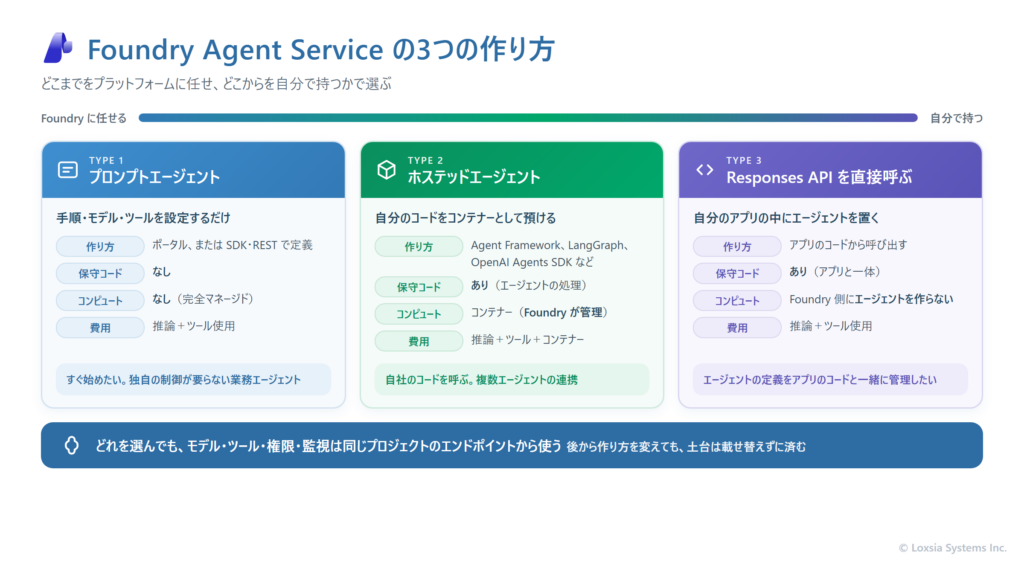Click 'なし' beside 保守コード in Type 1
This screenshot has width=1024, height=563.
pos(161,272)
